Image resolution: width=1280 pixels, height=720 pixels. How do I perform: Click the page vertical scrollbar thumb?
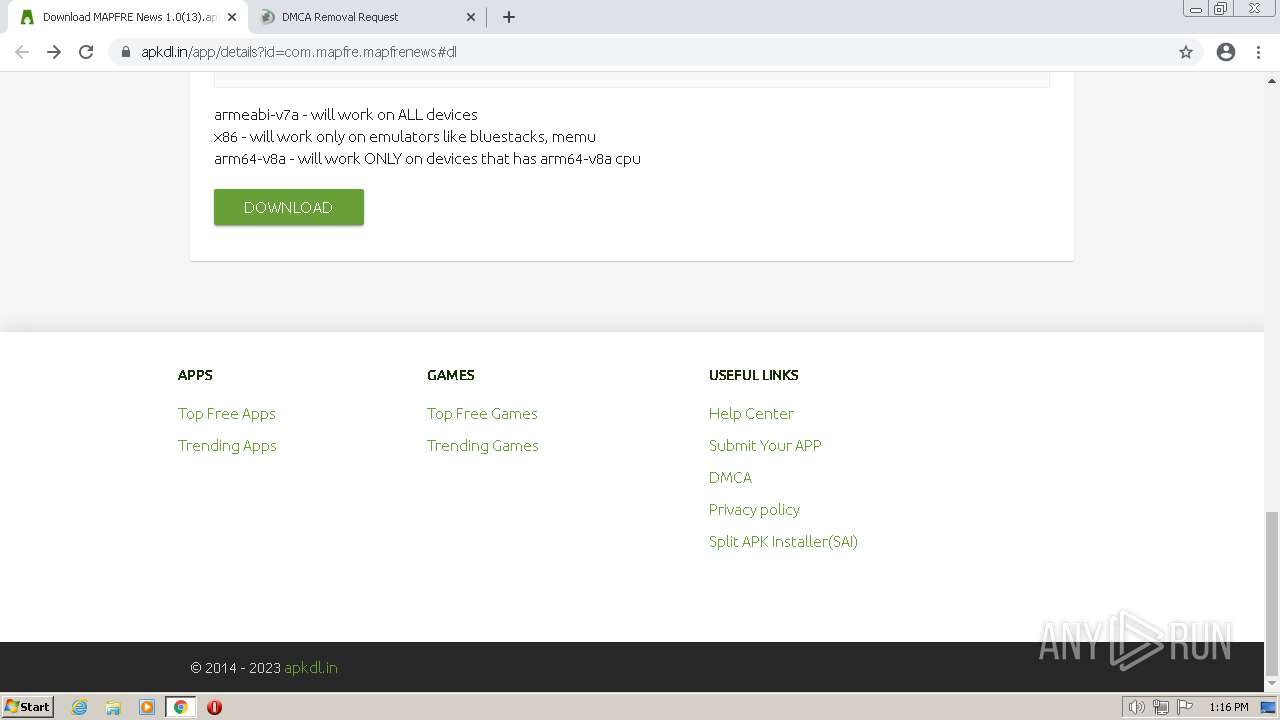(1272, 594)
